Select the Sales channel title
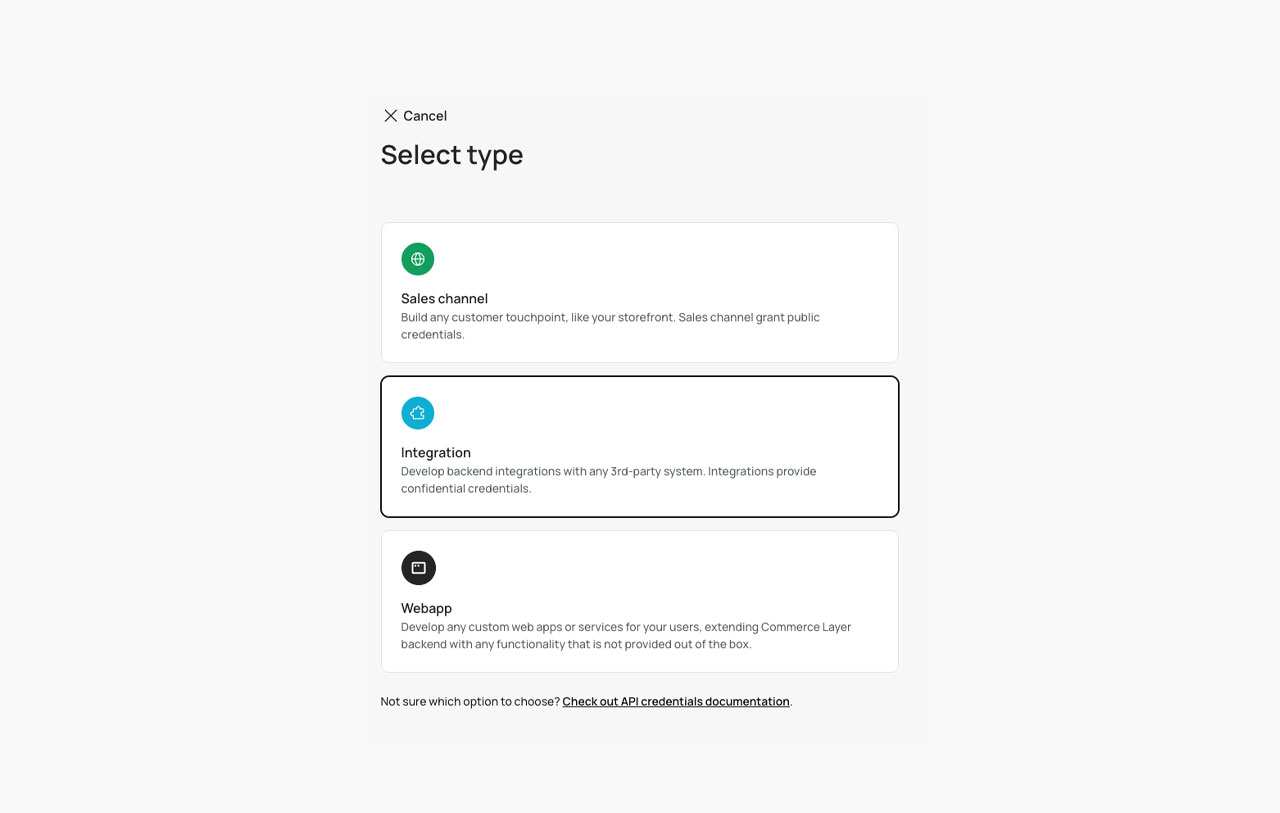Screen dimensions: 1280x813 (444, 298)
